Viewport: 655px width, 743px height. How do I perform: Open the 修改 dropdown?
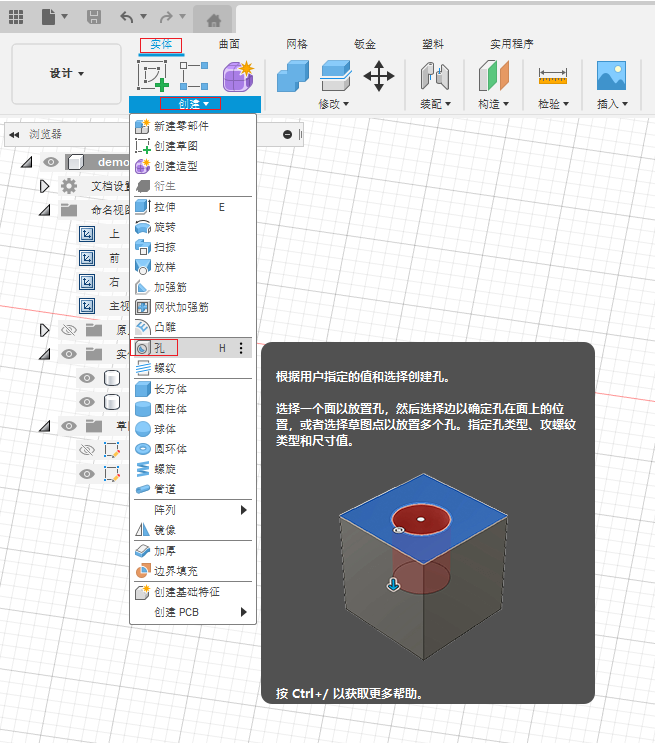tap(334, 104)
